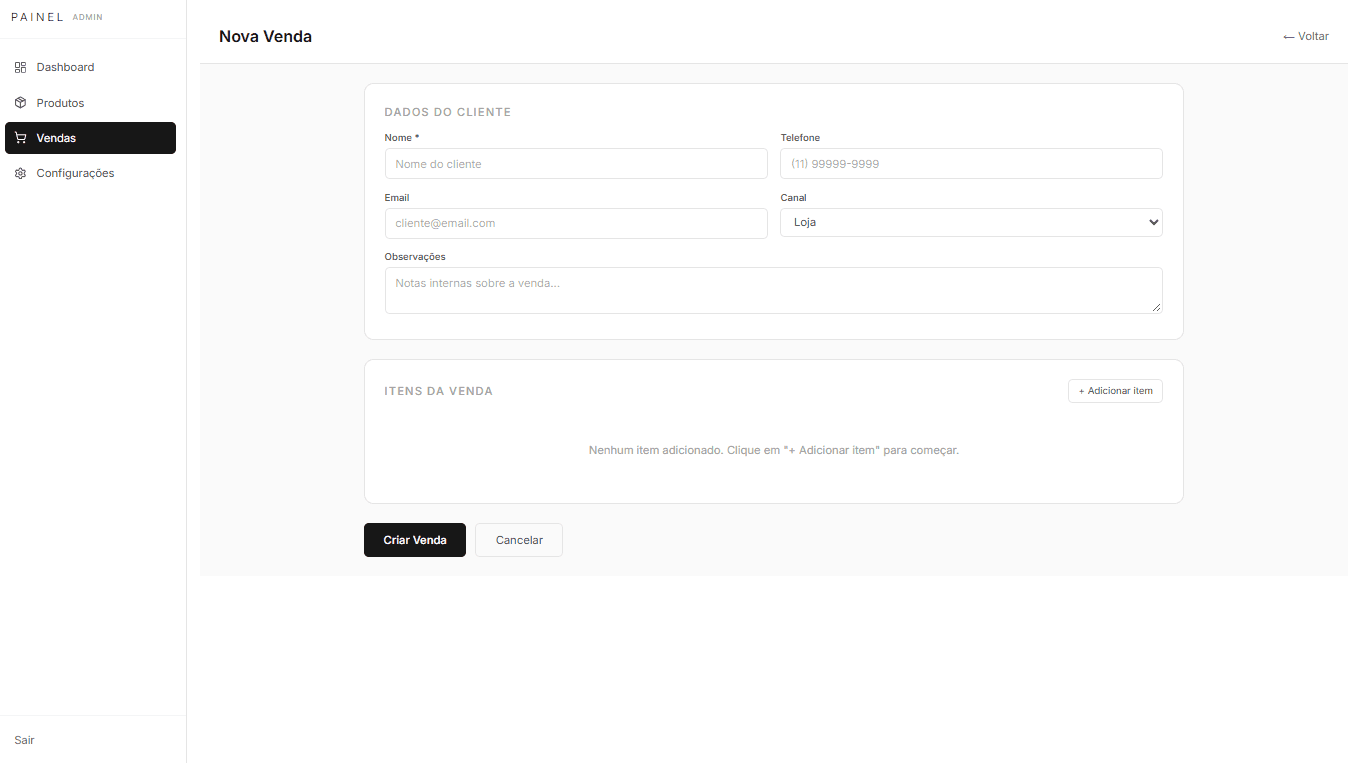Click the PAINEL ADMIN logo text
This screenshot has height=763, width=1360.
(57, 17)
